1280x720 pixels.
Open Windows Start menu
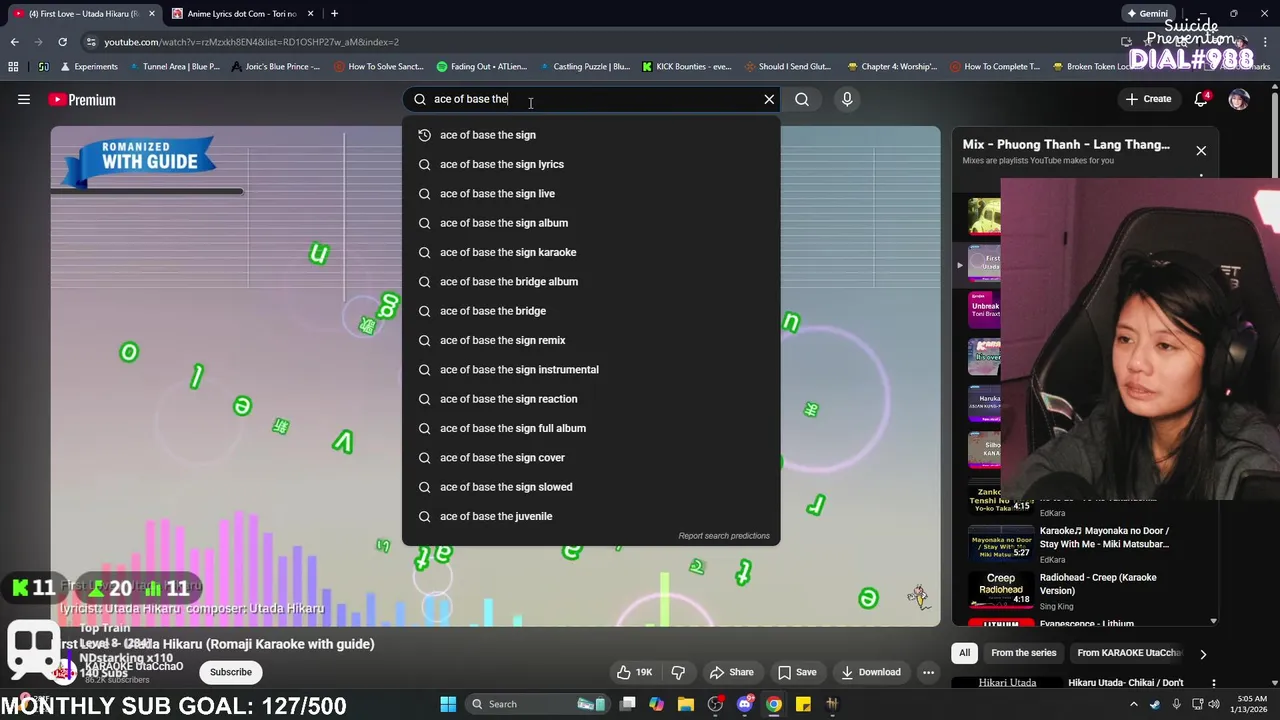pos(448,704)
